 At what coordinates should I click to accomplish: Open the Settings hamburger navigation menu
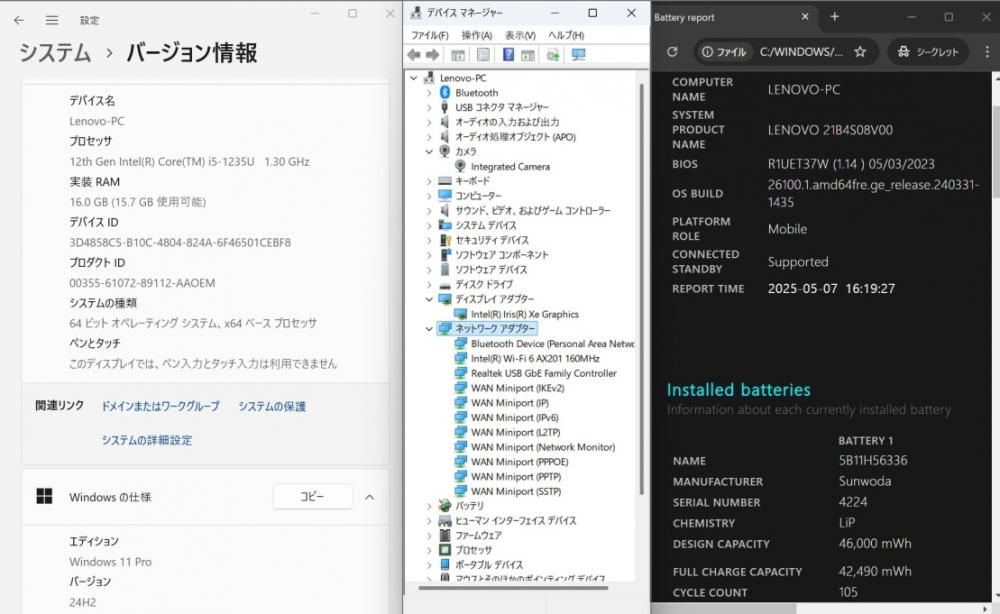click(52, 20)
